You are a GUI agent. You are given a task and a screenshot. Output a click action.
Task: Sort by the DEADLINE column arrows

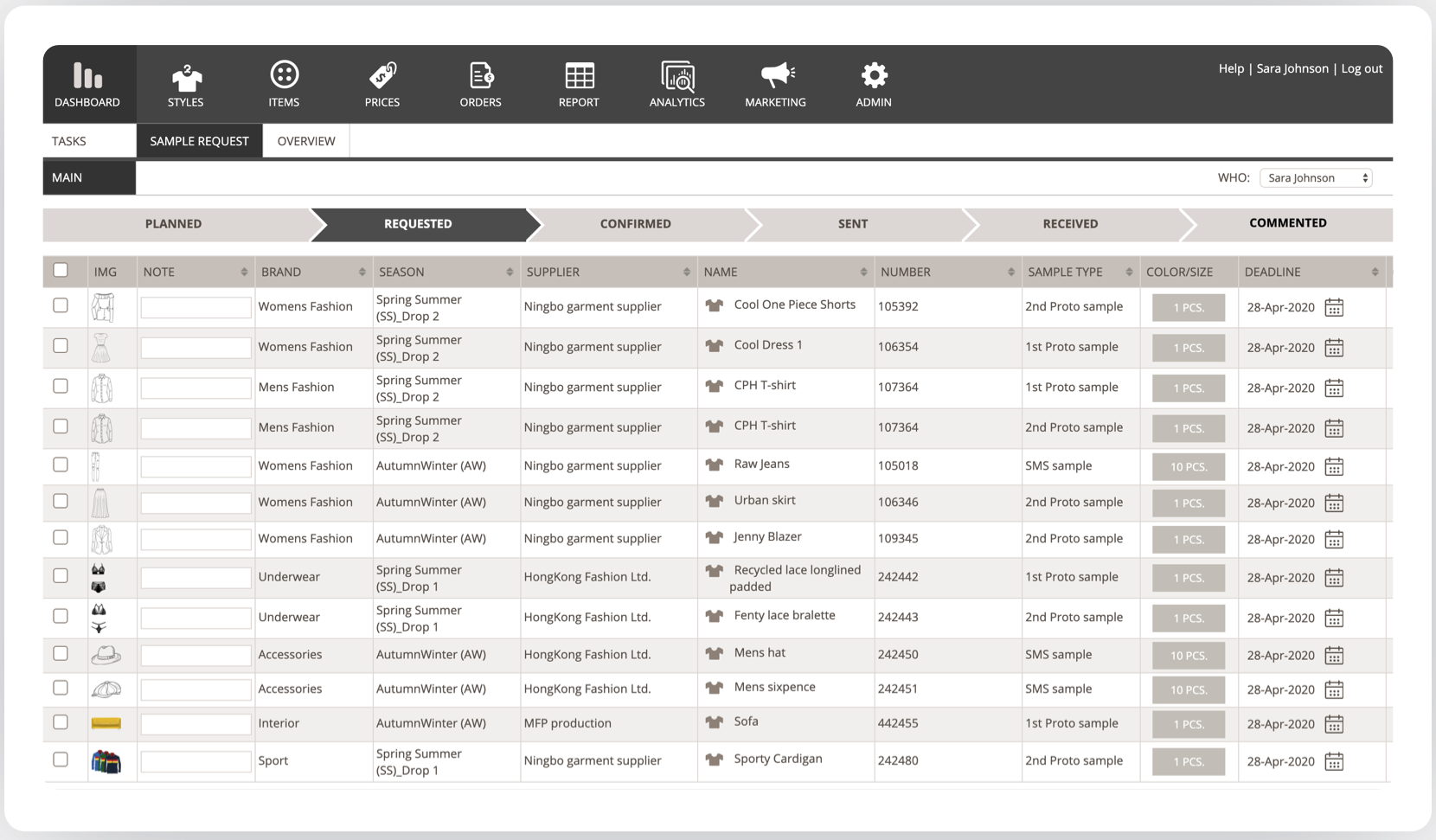(x=1375, y=272)
